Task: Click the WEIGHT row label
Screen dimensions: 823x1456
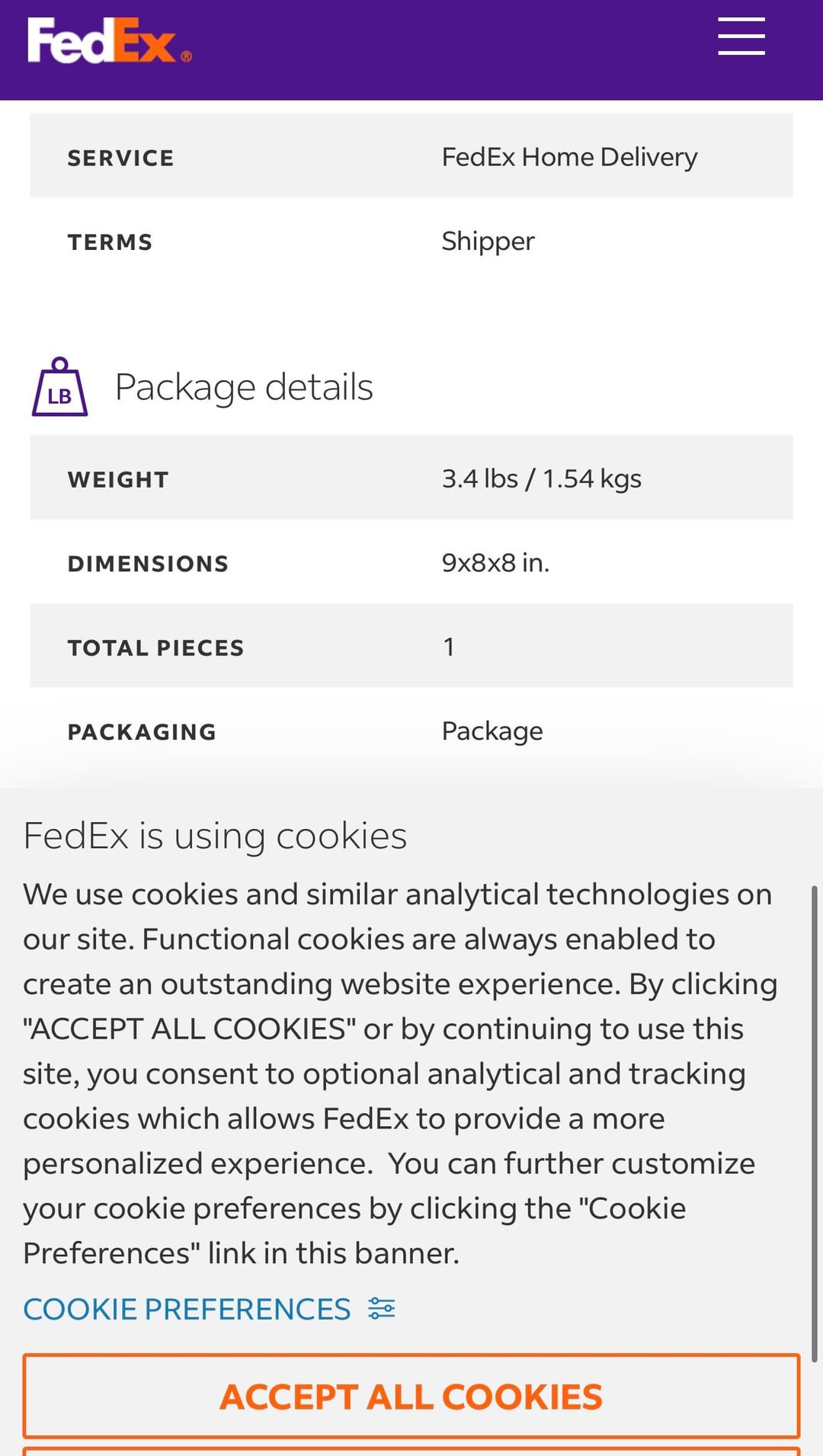Action: (x=118, y=480)
